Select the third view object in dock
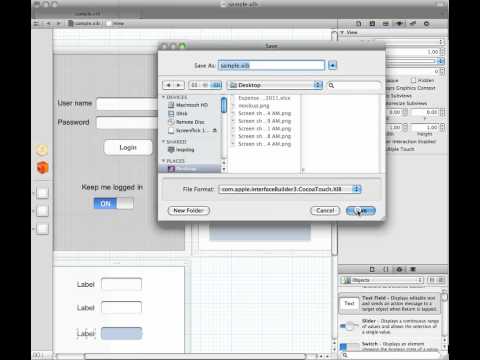 [x=42, y=229]
